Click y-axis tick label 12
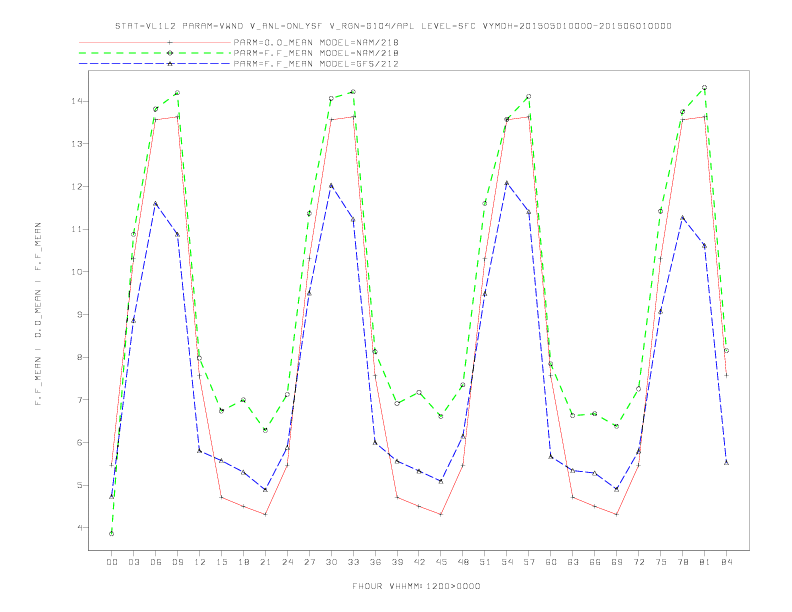This screenshot has width=792, height=612. point(77,186)
